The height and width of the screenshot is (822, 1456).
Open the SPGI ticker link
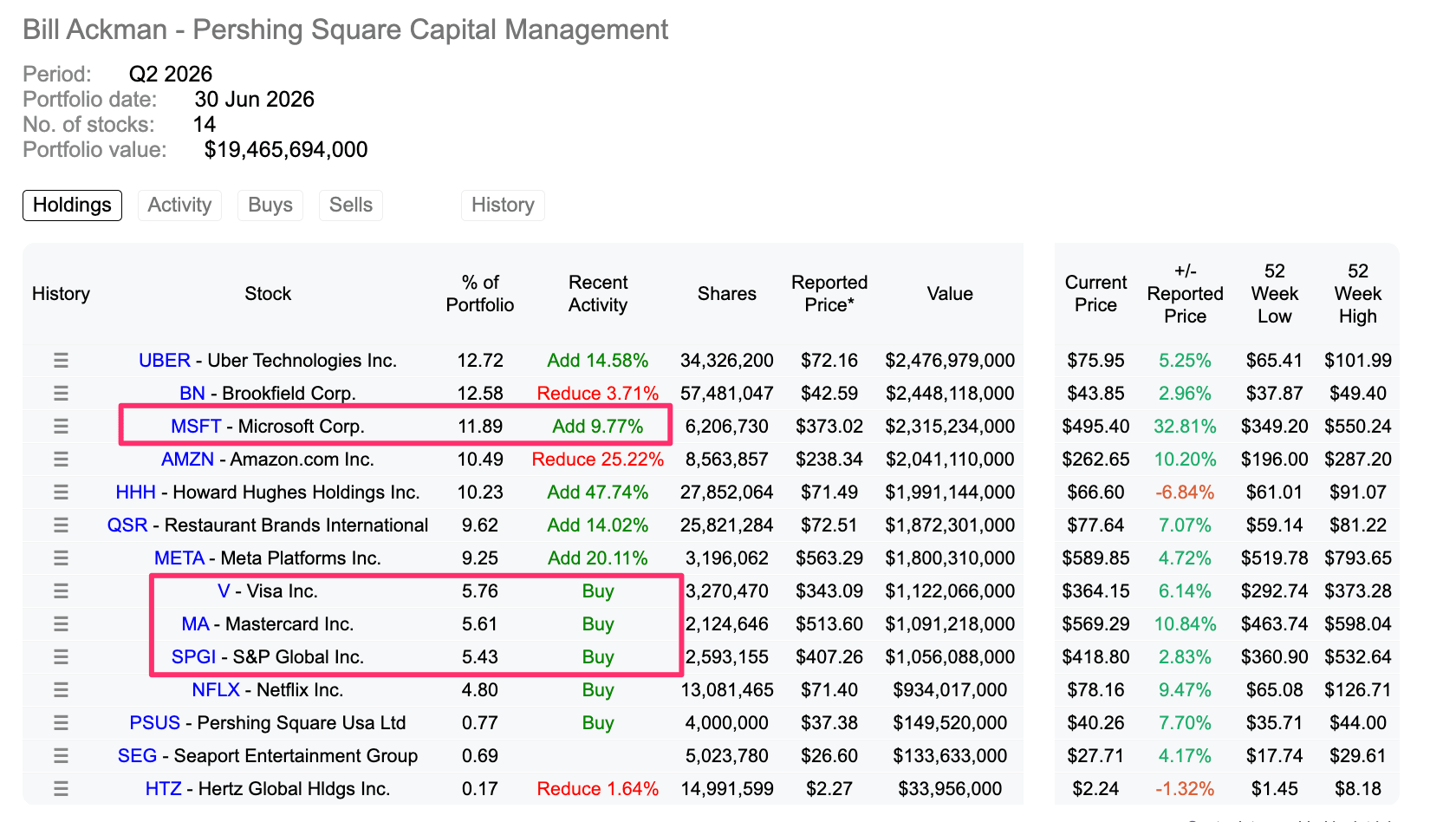click(x=193, y=656)
